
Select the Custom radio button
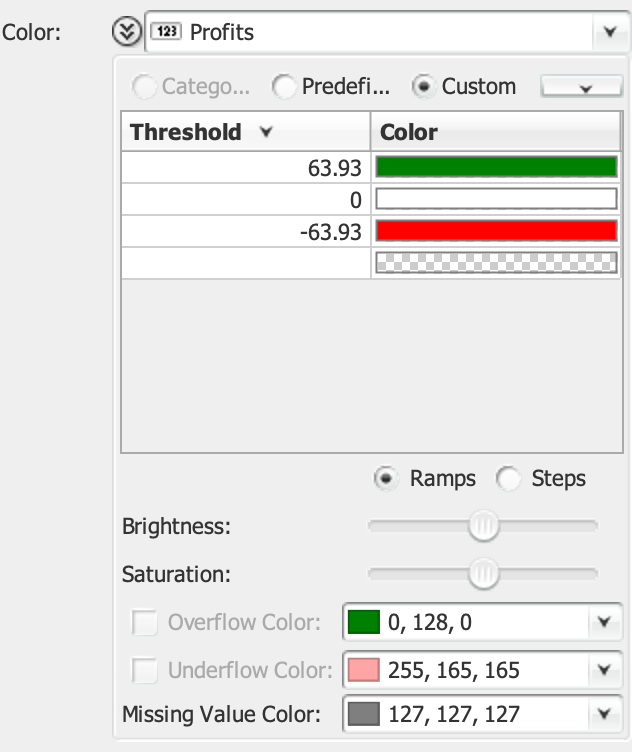423,87
